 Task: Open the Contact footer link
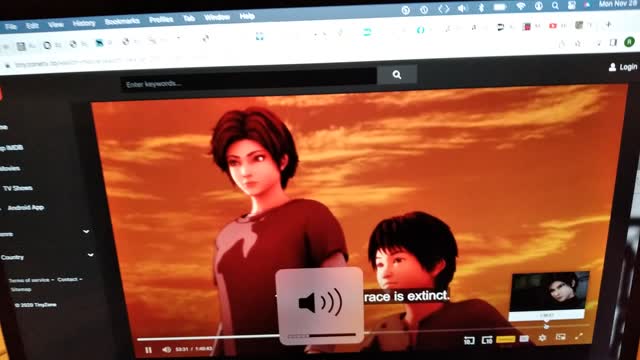[67, 279]
